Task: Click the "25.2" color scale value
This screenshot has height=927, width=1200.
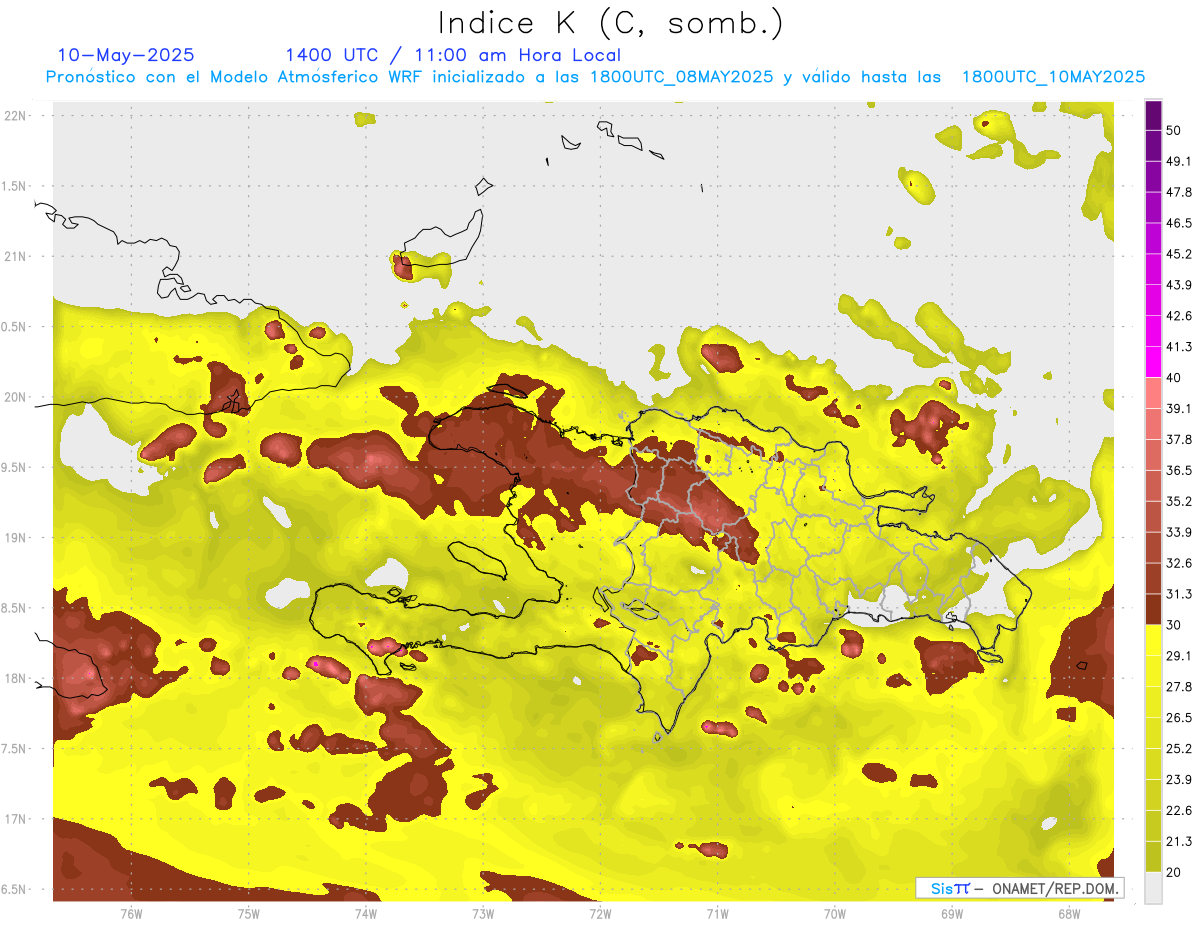Action: coord(1180,749)
